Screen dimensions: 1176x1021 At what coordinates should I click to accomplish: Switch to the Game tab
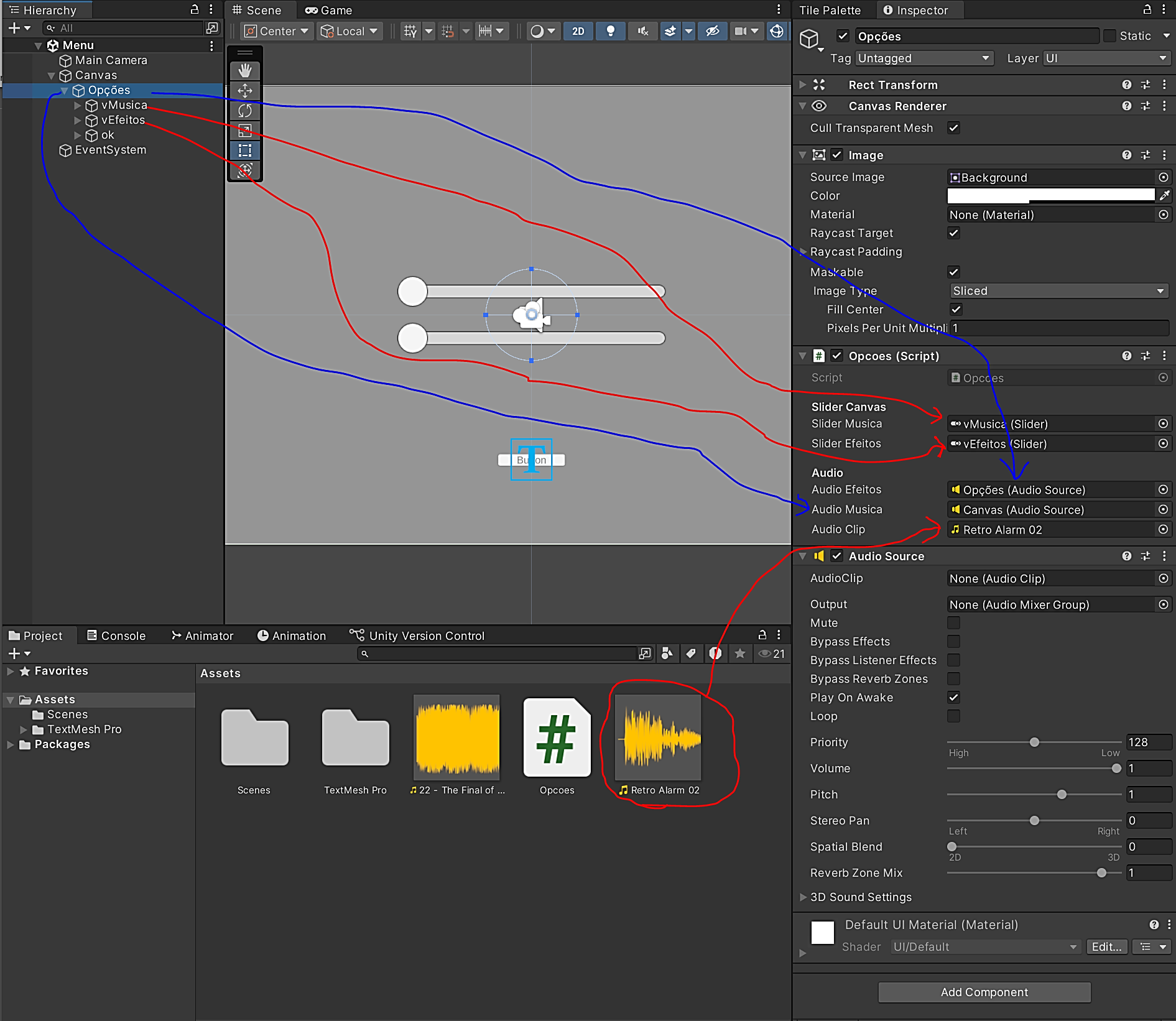329,10
